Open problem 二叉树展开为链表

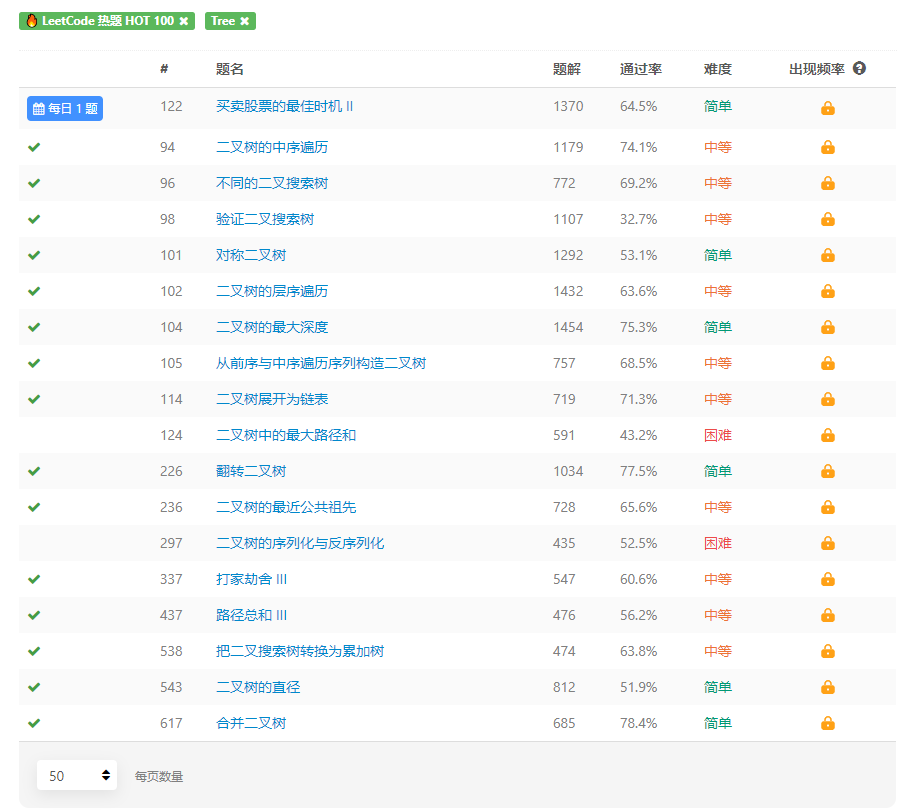(272, 399)
